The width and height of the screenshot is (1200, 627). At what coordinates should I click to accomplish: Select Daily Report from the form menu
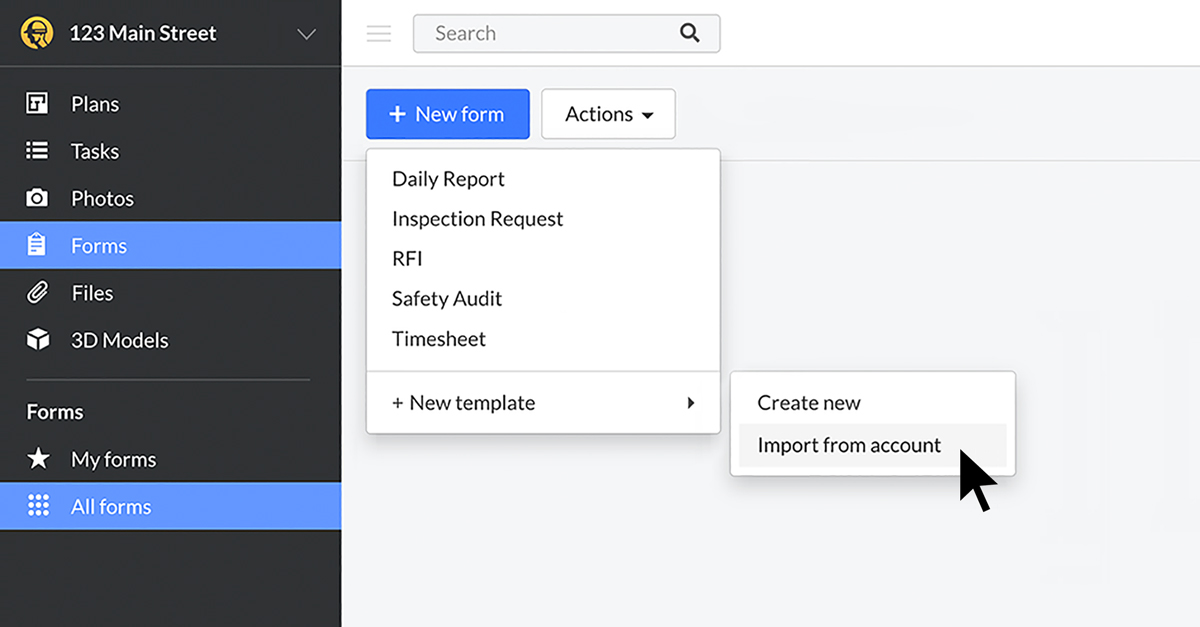(x=447, y=178)
